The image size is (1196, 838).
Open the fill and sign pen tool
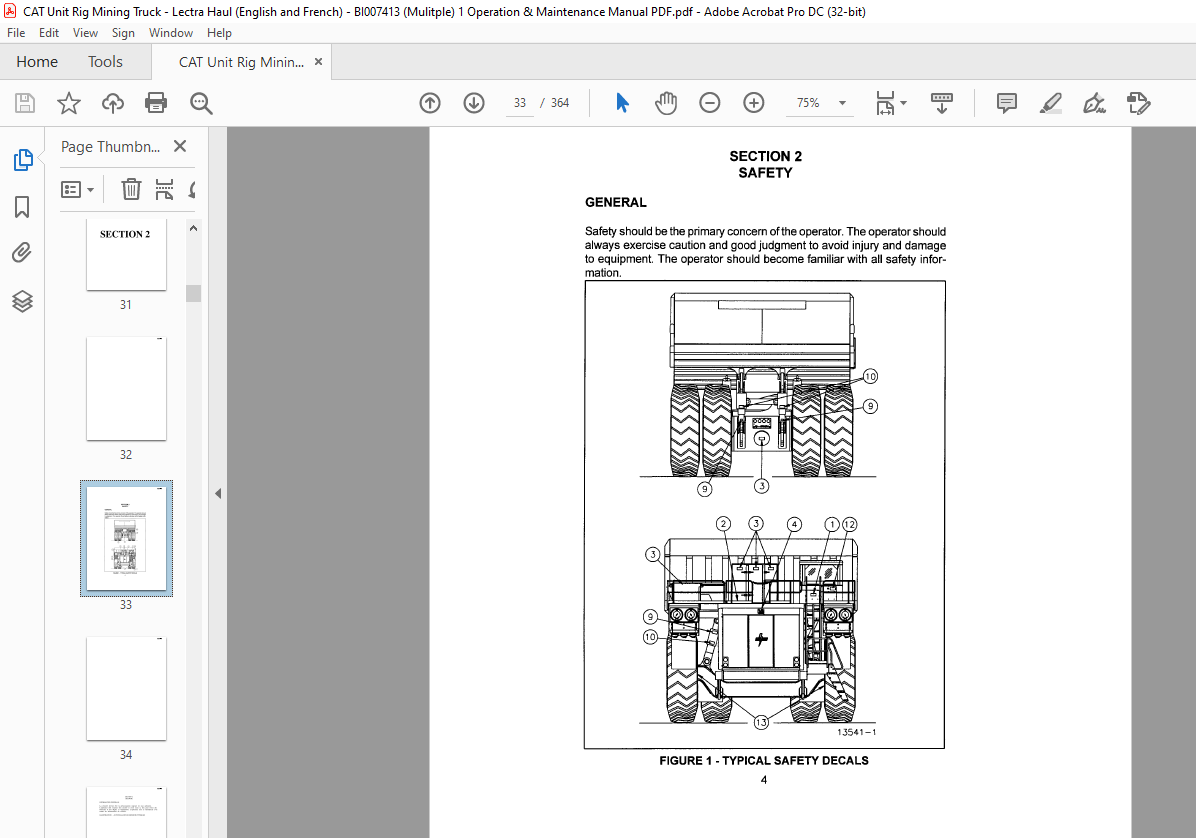1095,103
